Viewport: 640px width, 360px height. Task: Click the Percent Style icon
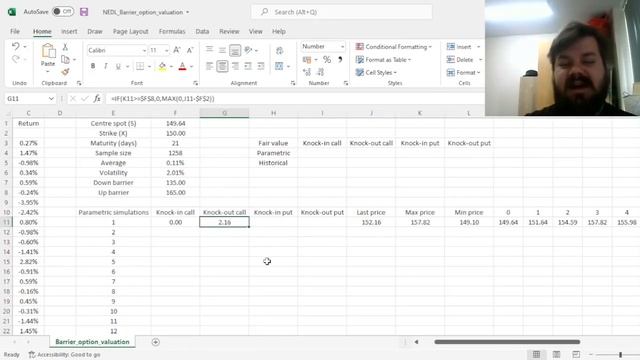(x=327, y=60)
